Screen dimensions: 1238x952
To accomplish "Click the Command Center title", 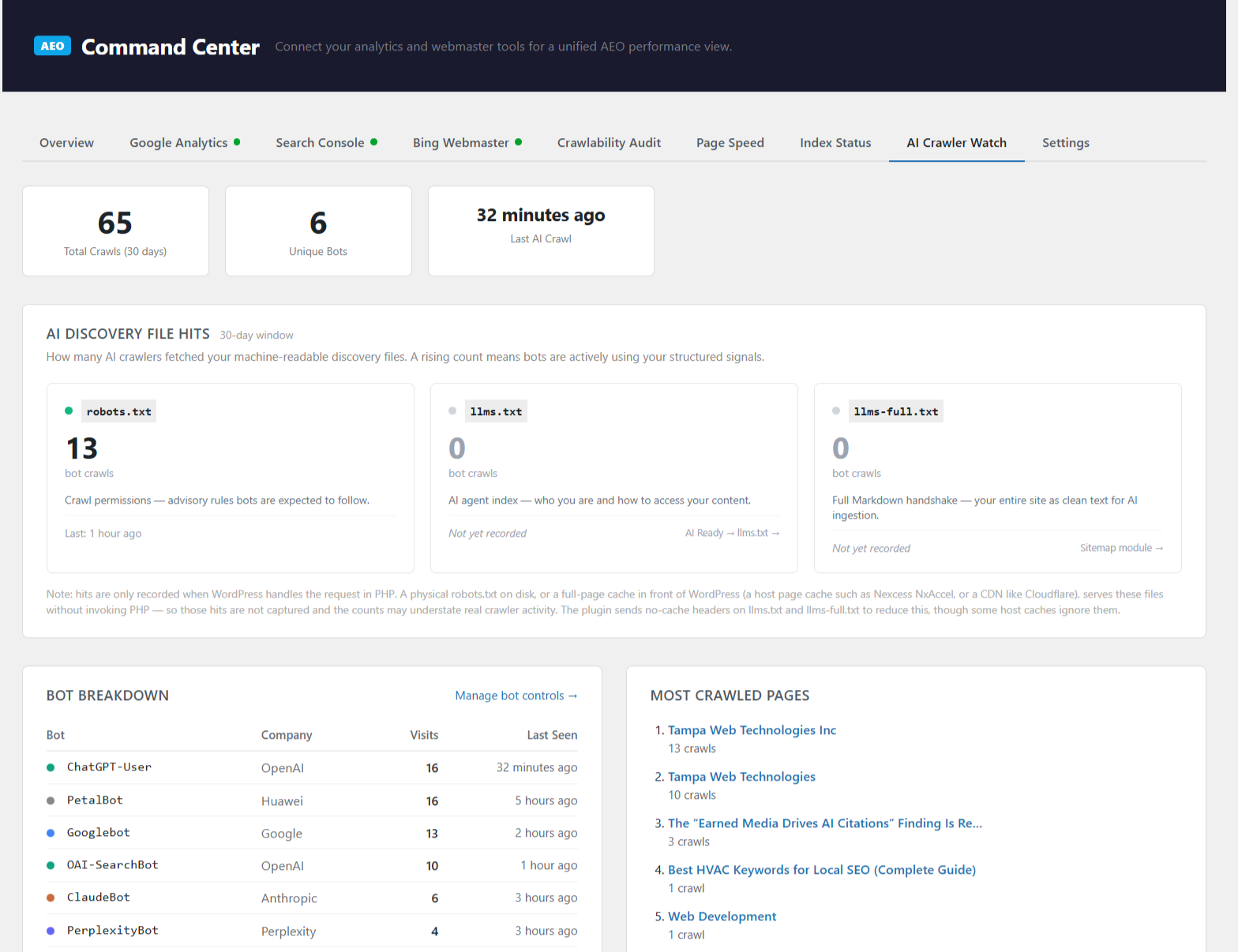I will click(x=171, y=47).
